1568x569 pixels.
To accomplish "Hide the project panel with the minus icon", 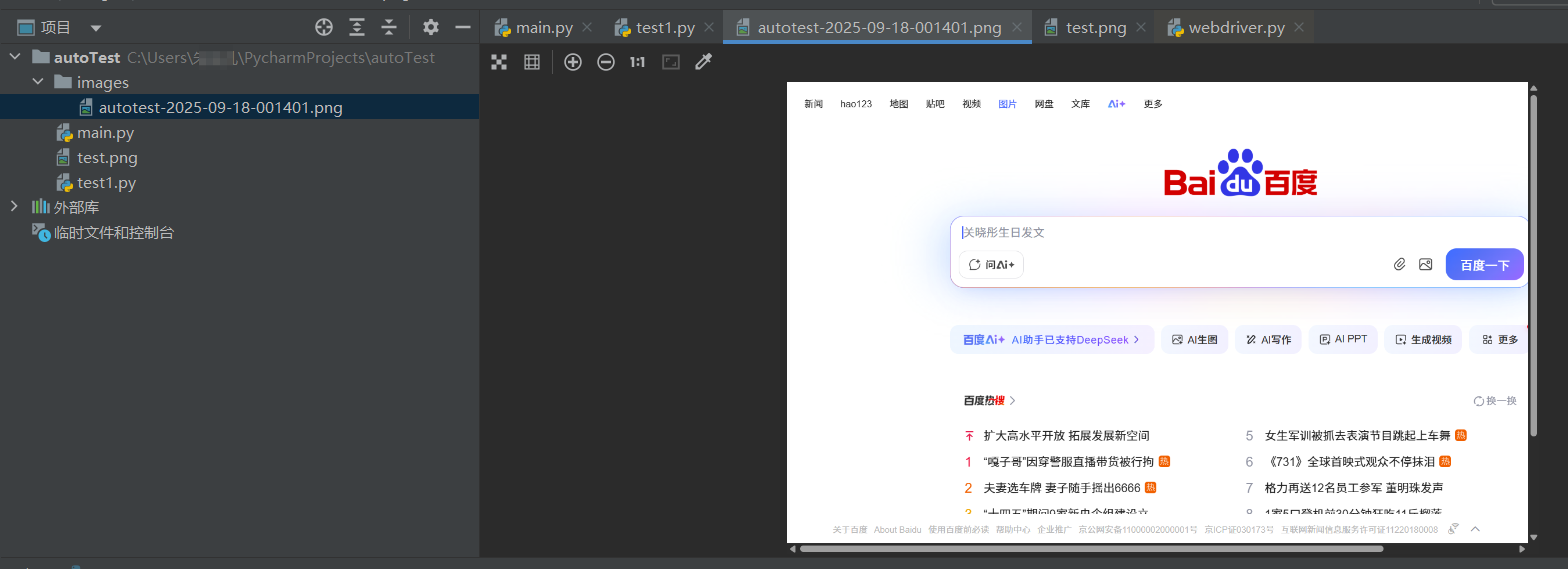I will [462, 27].
